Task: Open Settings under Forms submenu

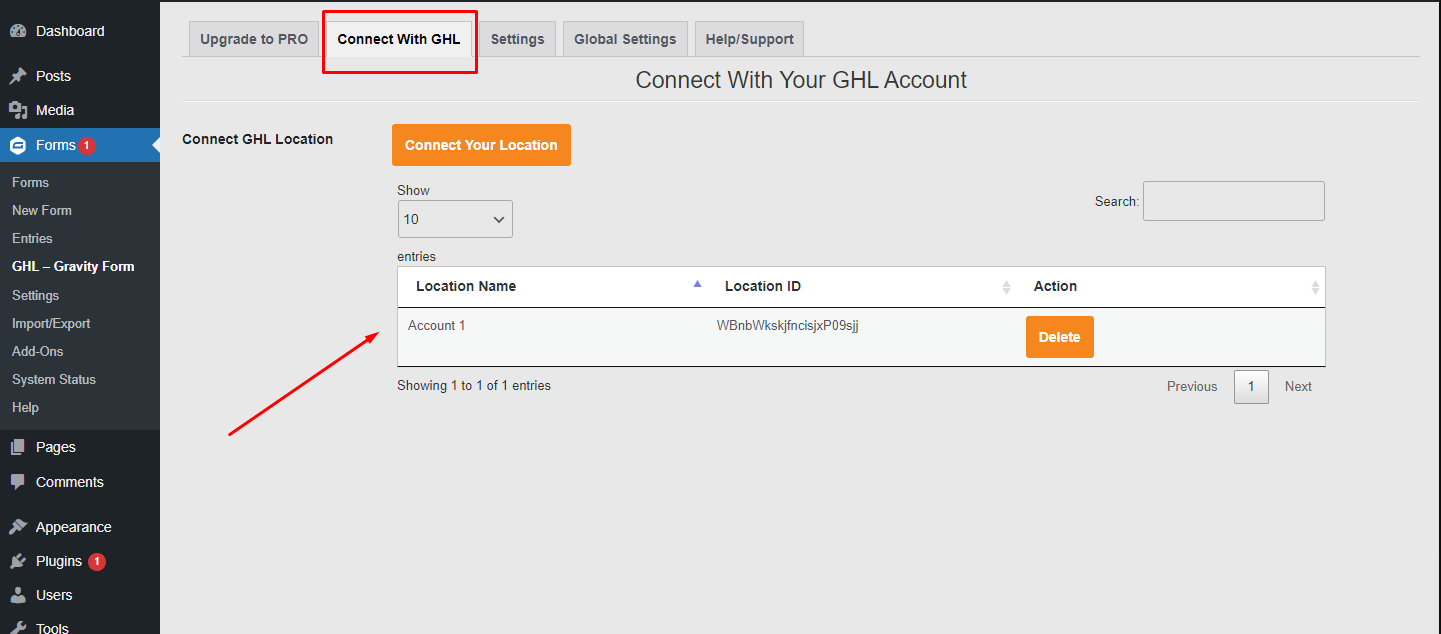Action: 35,295
